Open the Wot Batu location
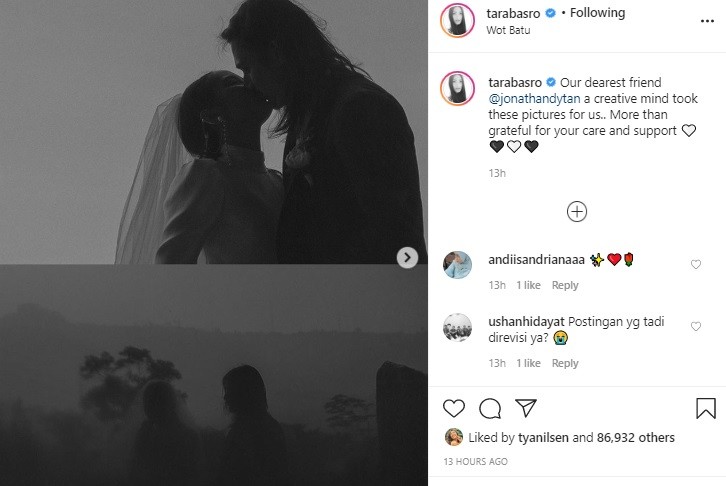The width and height of the screenshot is (726, 486). [x=508, y=30]
